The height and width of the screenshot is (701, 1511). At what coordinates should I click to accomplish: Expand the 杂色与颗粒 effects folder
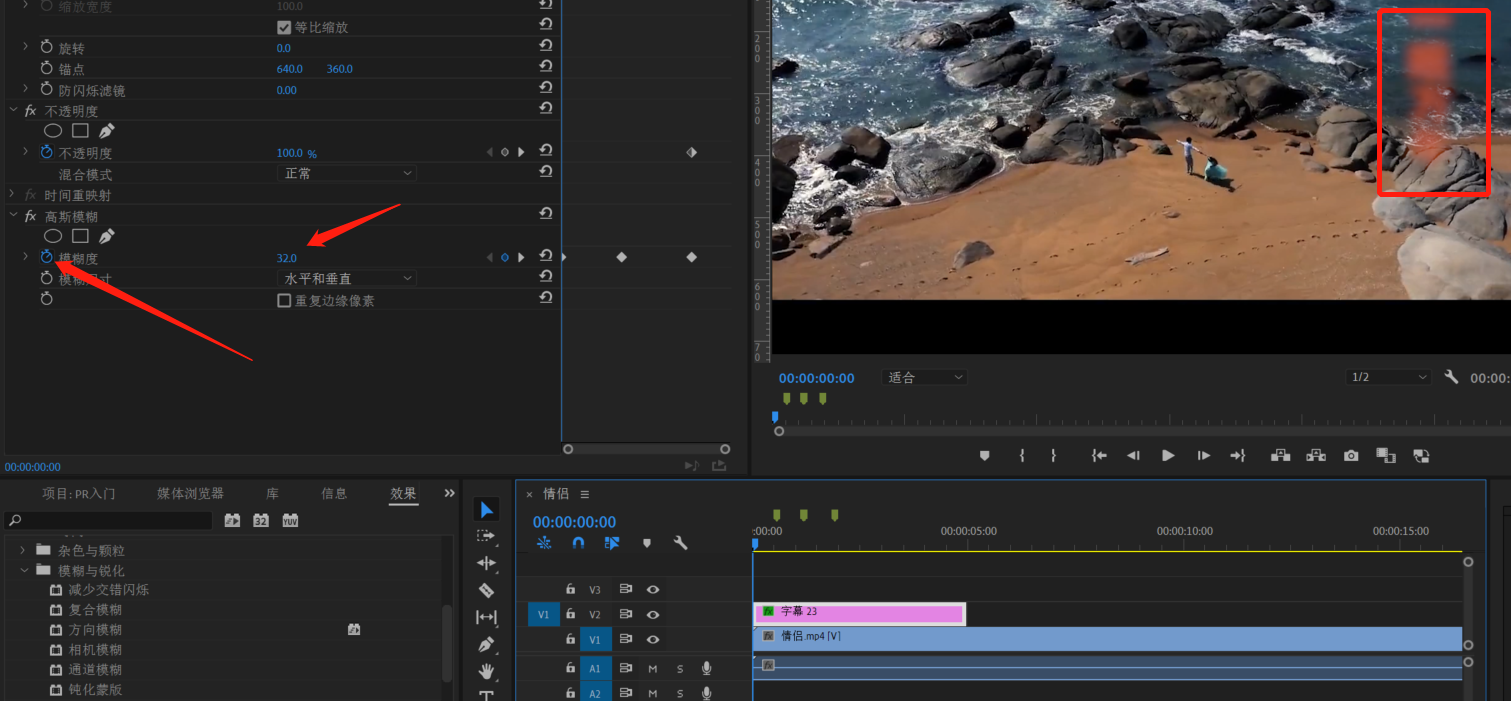tap(23, 550)
